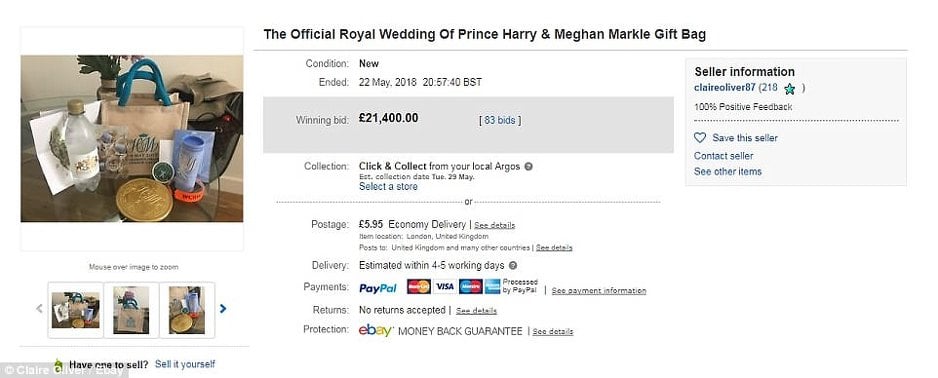Open See other items link

pyautogui.click(x=727, y=171)
